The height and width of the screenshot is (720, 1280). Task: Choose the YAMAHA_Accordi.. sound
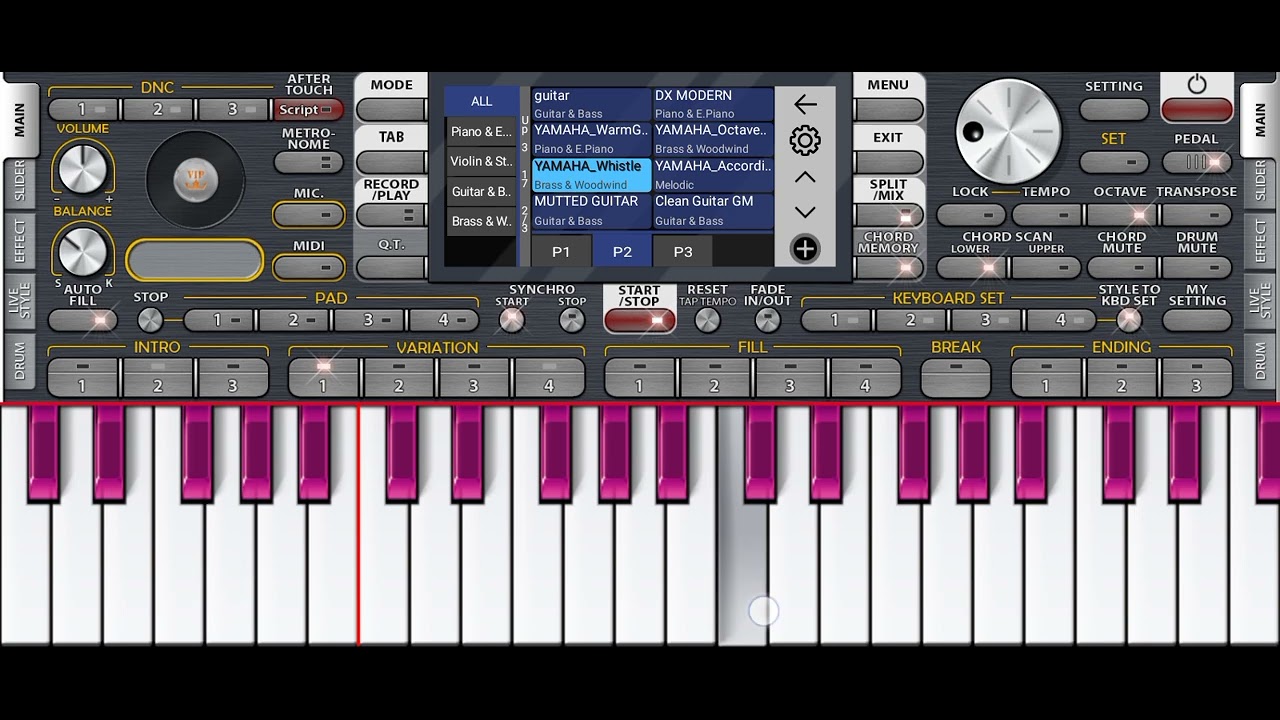tap(713, 175)
